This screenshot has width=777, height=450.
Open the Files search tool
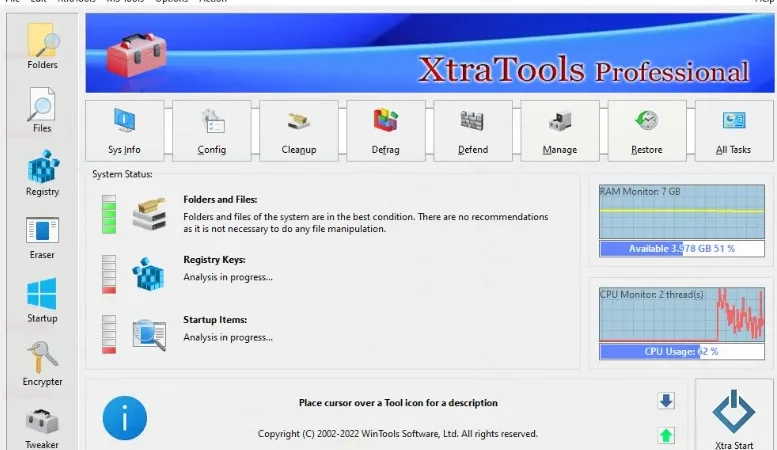tap(42, 110)
